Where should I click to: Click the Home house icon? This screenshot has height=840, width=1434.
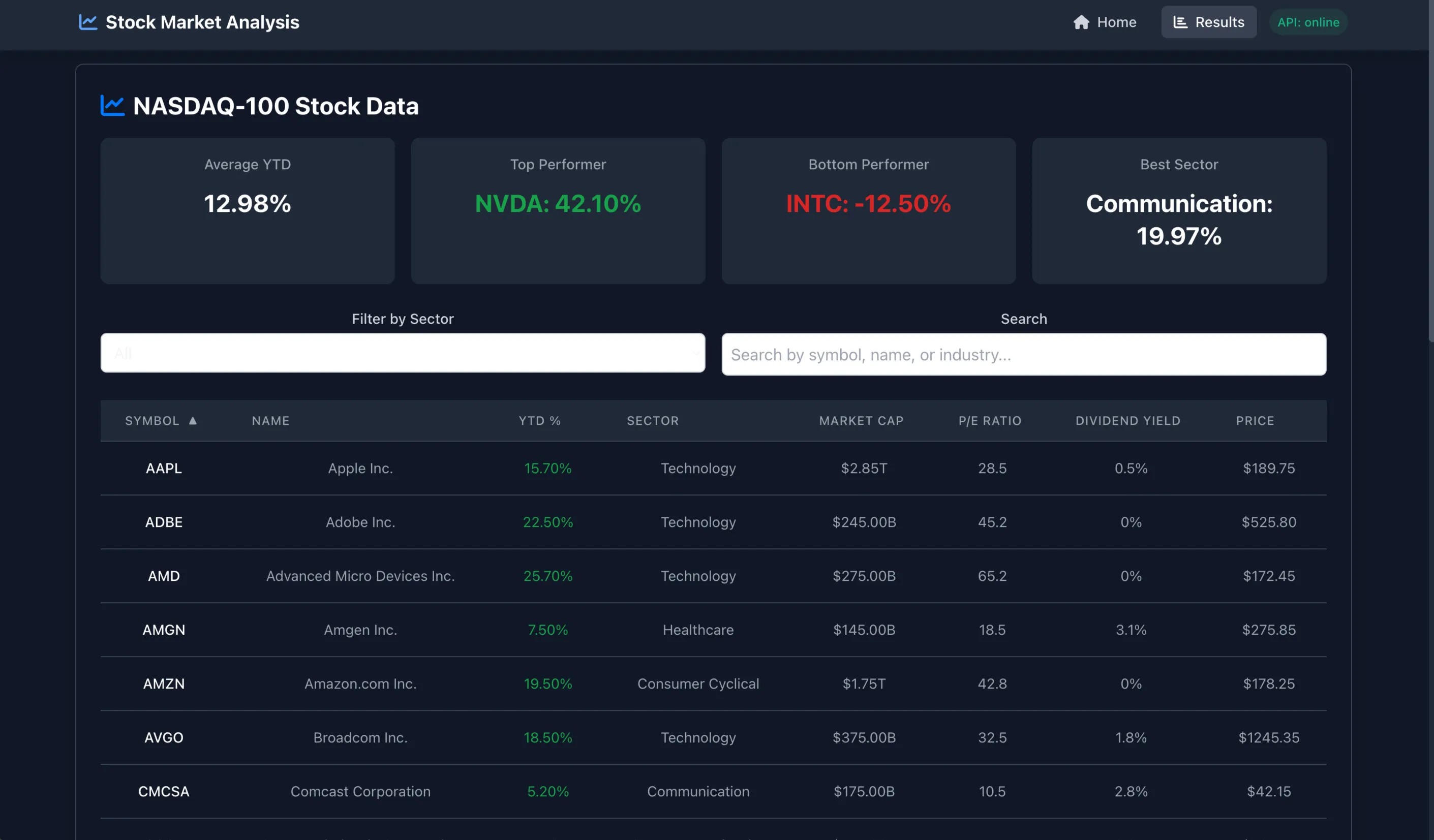[1081, 22]
